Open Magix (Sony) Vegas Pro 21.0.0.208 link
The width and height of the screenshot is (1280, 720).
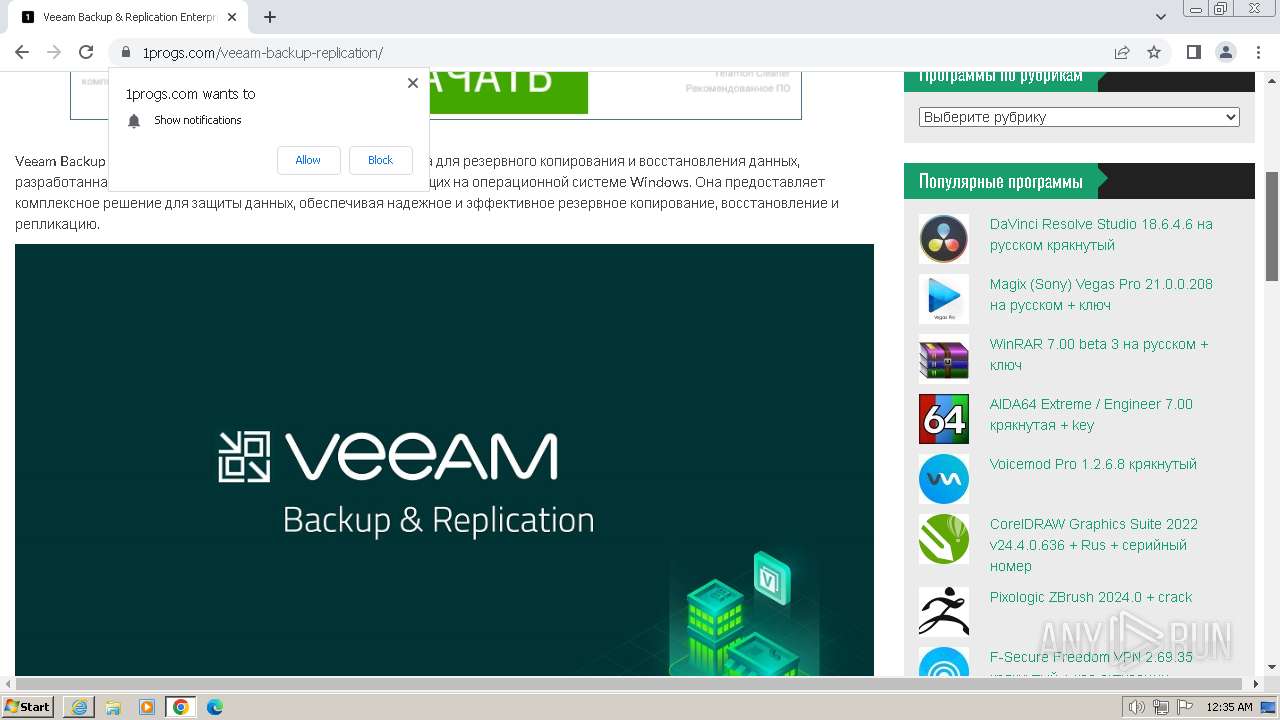point(1101,295)
